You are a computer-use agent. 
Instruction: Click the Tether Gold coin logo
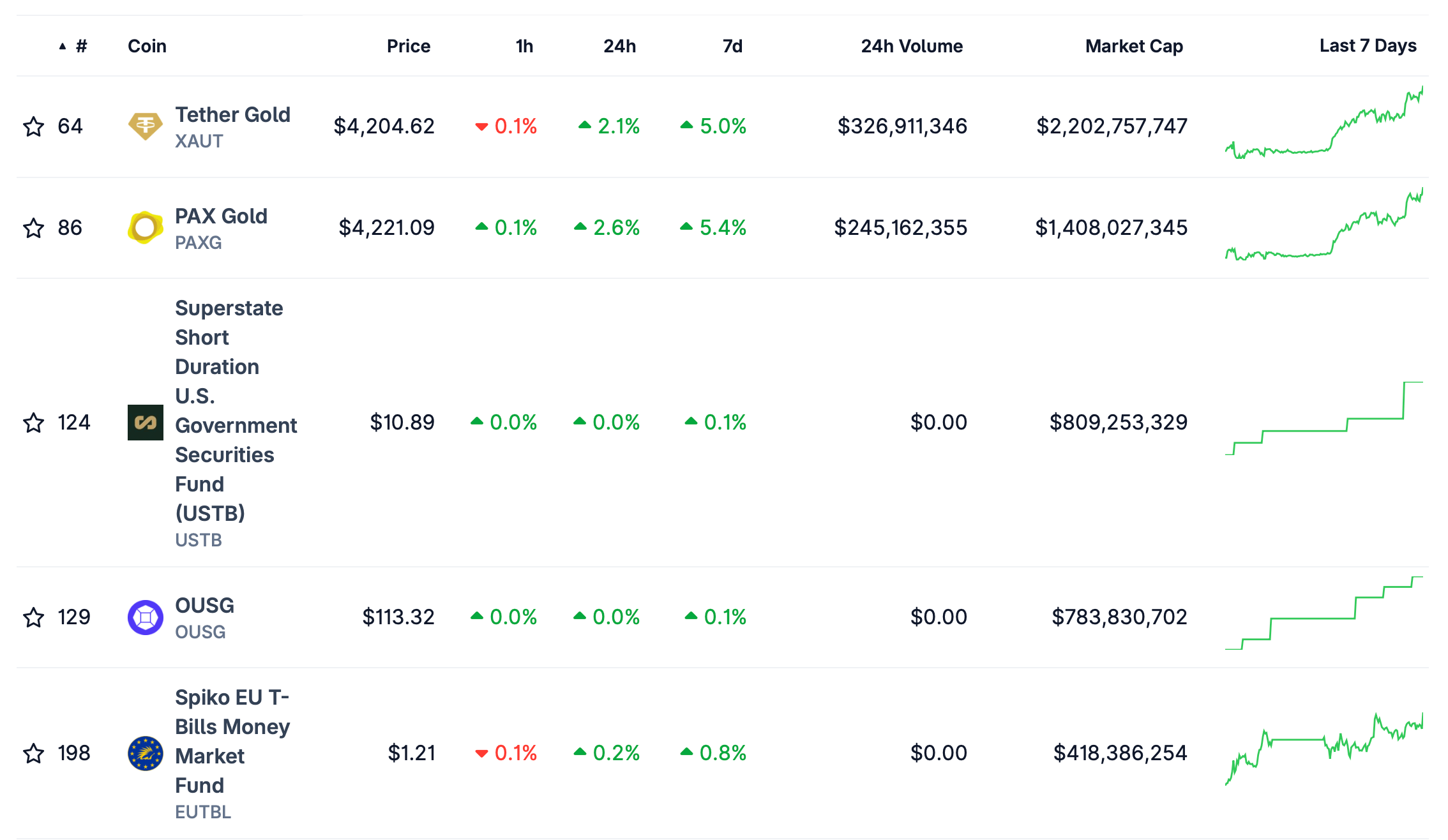coord(146,126)
